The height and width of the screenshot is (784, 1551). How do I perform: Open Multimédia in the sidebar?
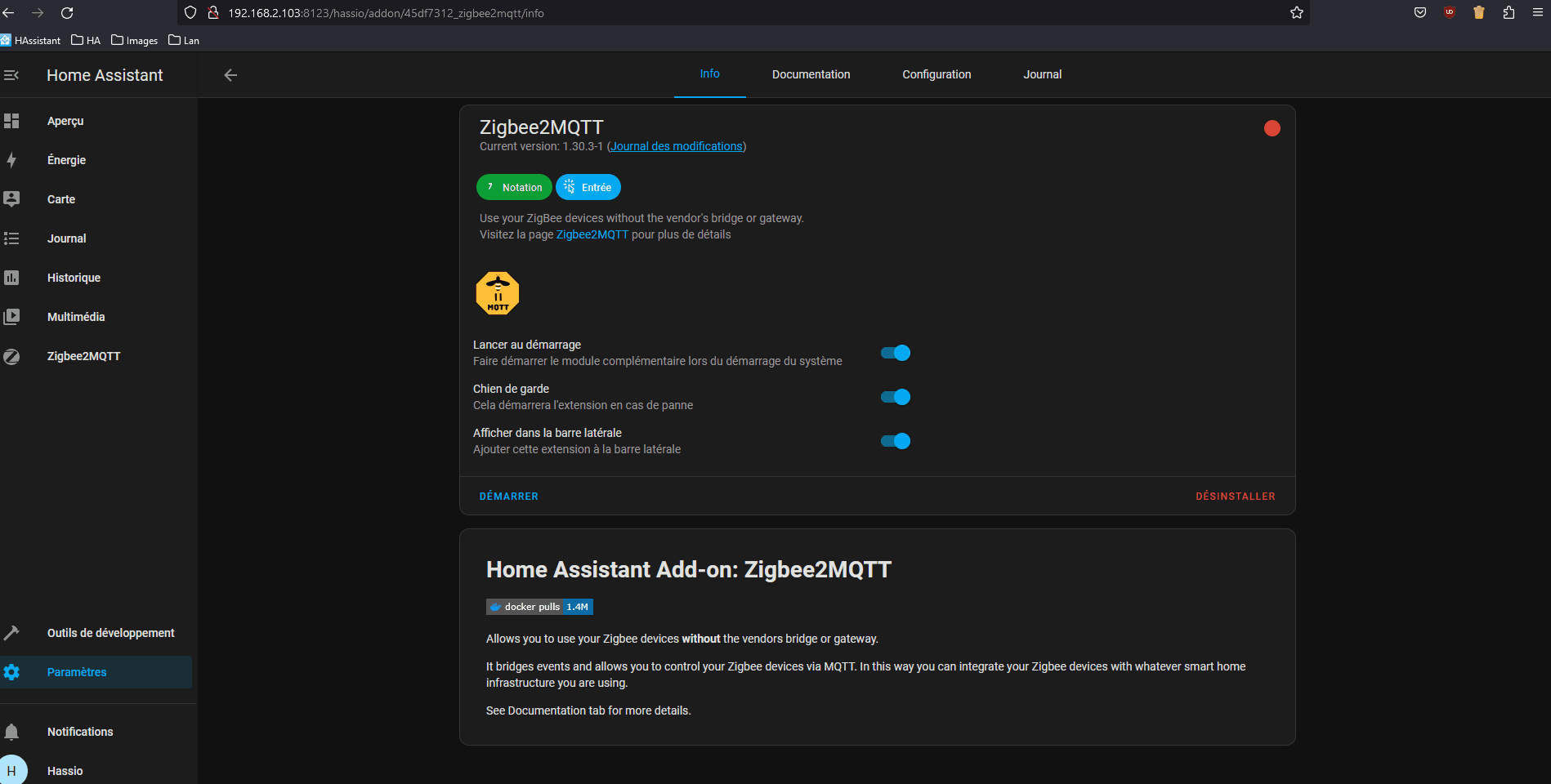[x=98, y=317]
